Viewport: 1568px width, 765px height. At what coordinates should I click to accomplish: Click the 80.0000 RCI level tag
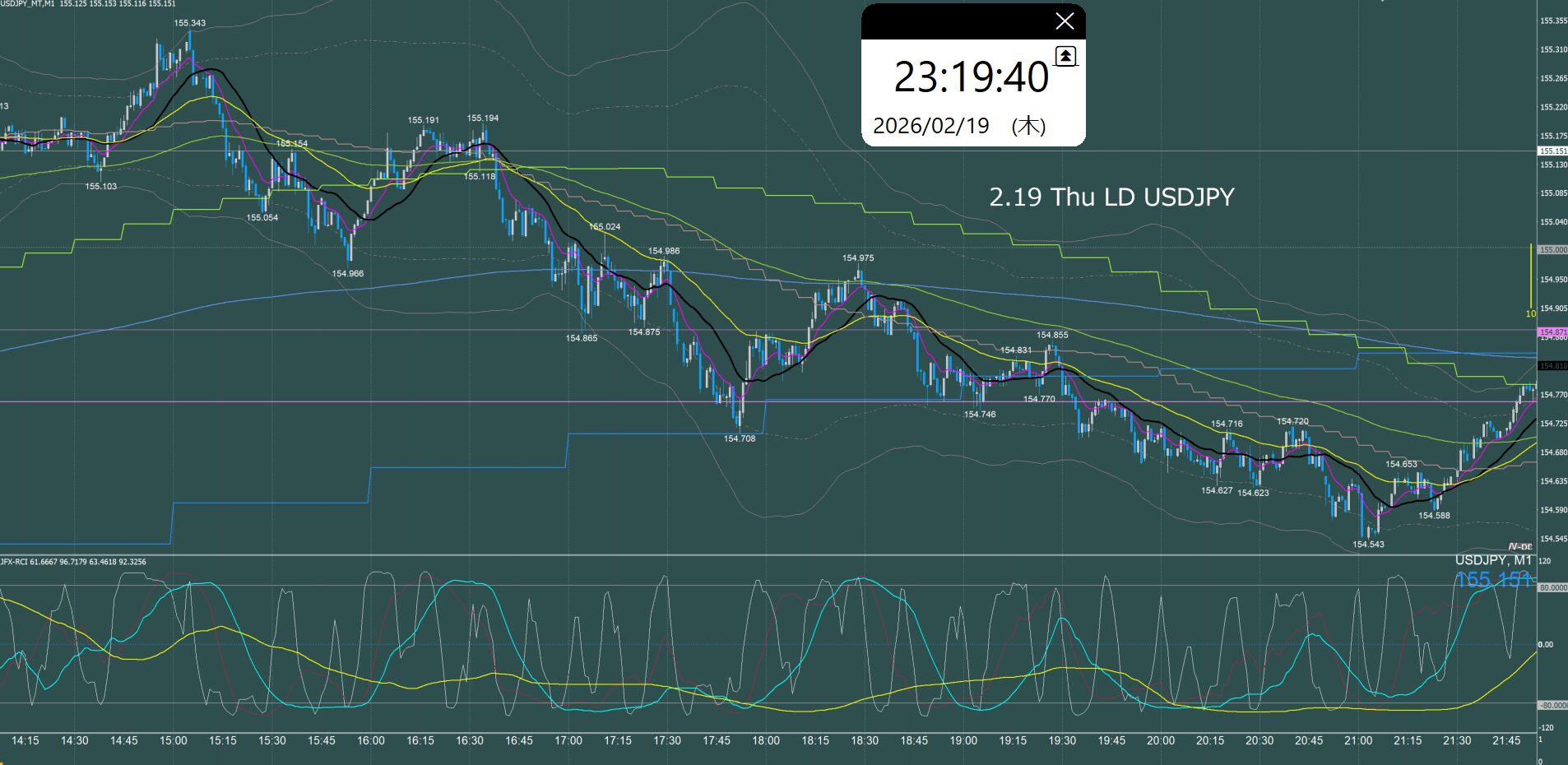[x=1552, y=588]
